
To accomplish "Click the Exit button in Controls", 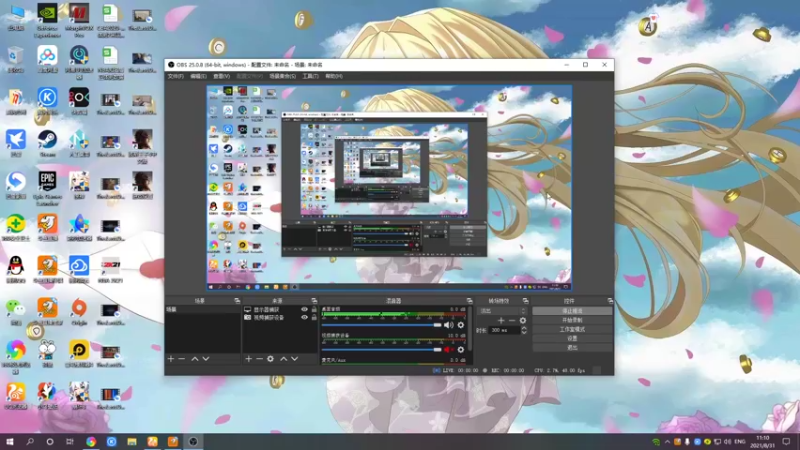I will (x=572, y=347).
